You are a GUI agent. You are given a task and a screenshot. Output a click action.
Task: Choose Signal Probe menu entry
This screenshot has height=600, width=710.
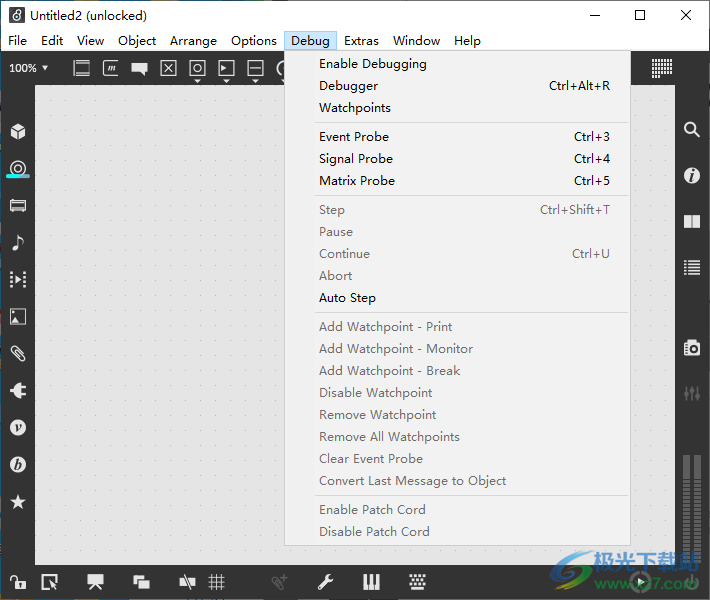(x=355, y=159)
